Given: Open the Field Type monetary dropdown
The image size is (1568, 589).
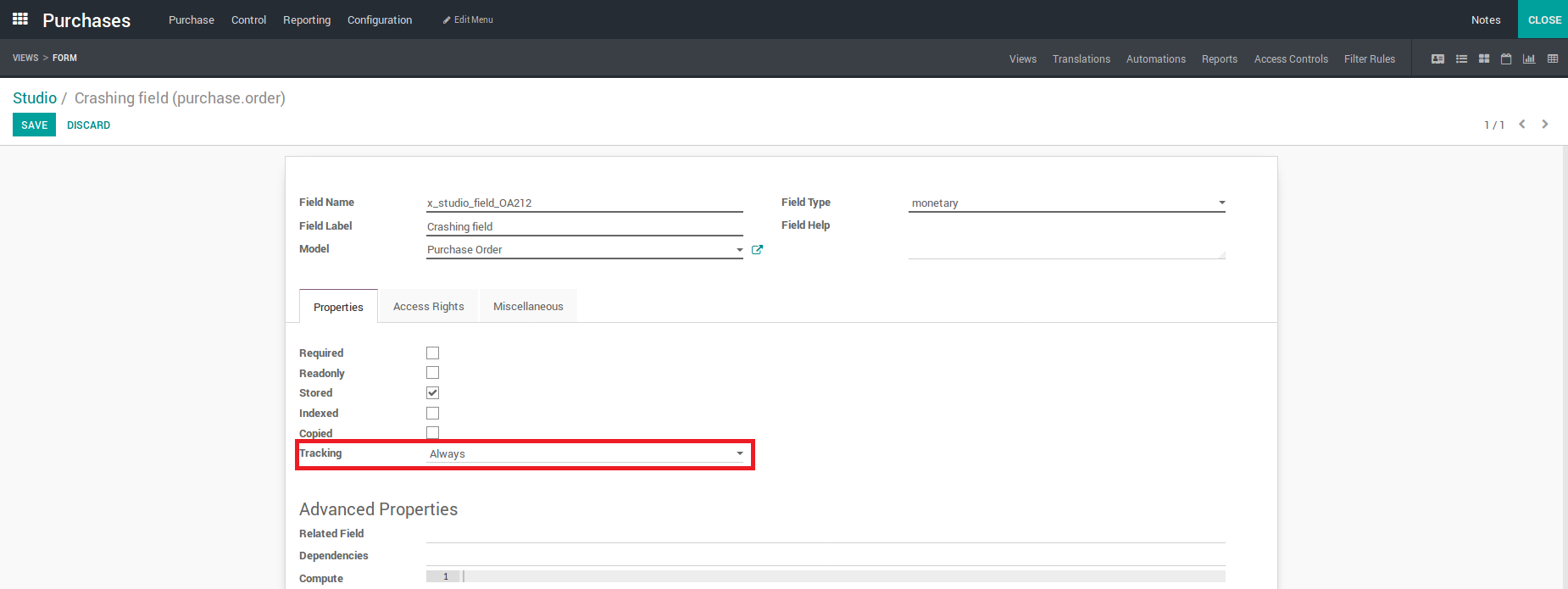Looking at the screenshot, I should (x=1067, y=203).
